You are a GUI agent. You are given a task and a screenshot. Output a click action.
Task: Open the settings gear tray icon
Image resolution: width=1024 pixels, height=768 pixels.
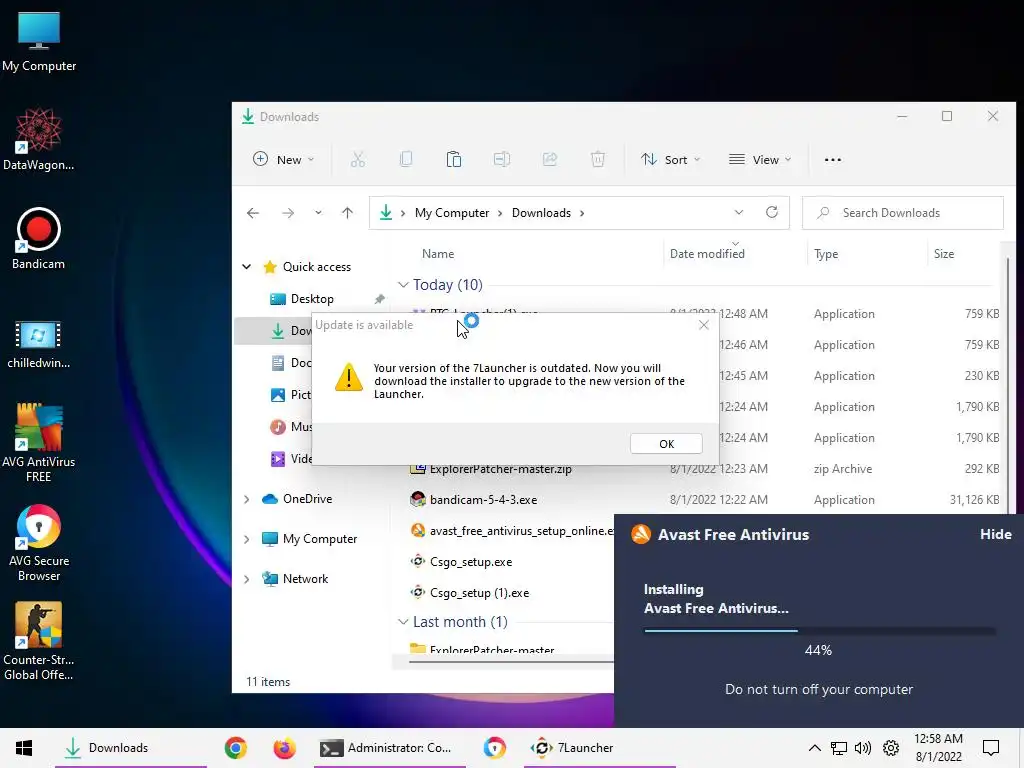pyautogui.click(x=891, y=748)
